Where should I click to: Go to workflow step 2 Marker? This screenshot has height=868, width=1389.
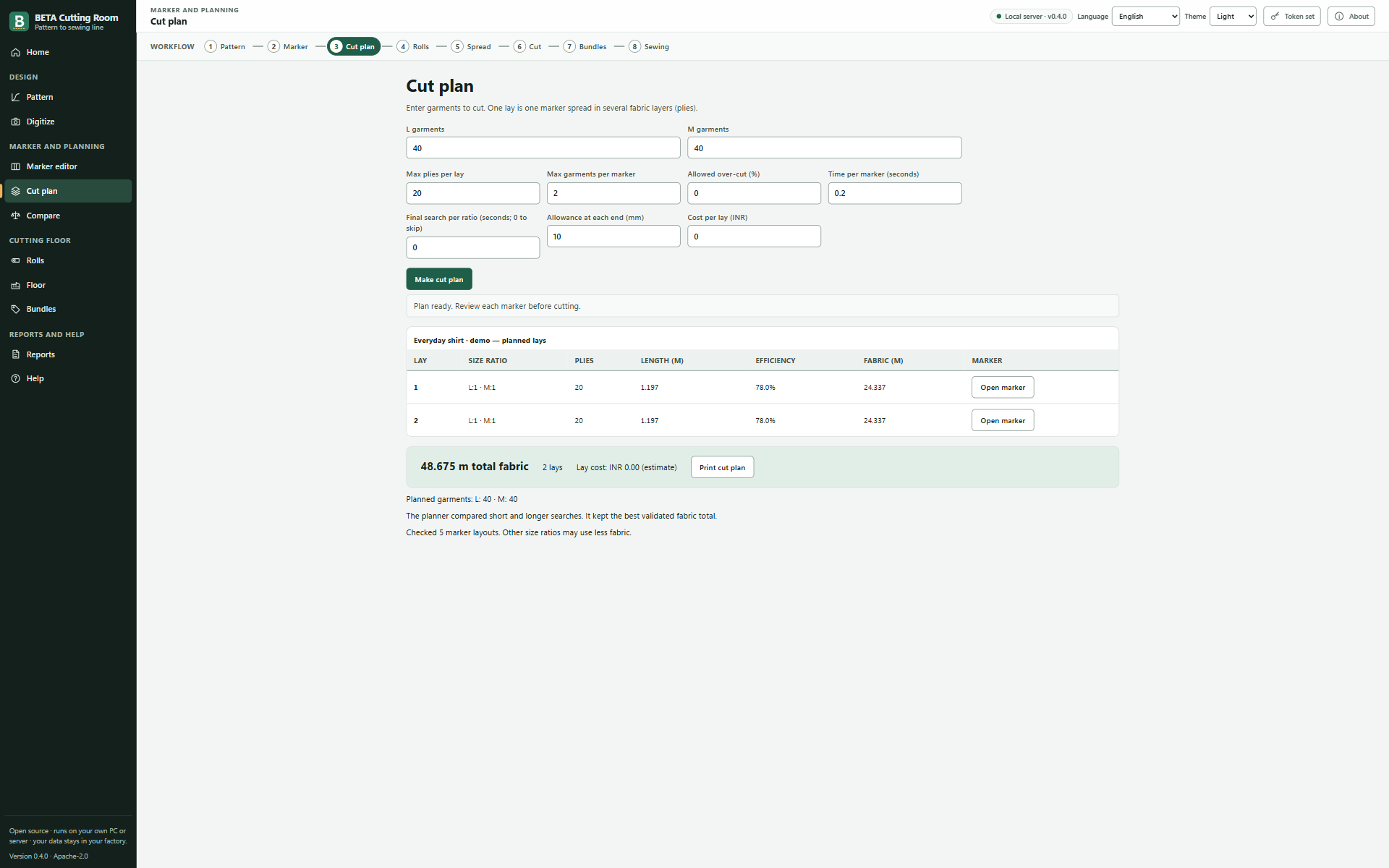pyautogui.click(x=288, y=46)
